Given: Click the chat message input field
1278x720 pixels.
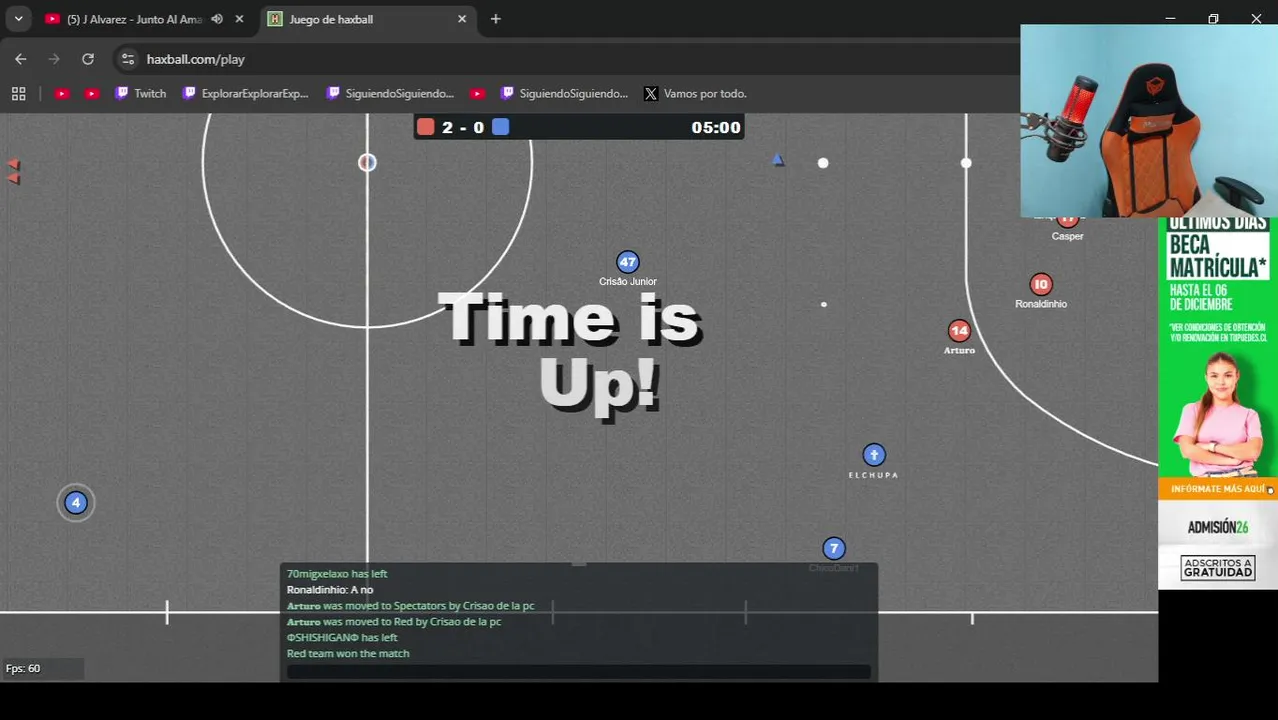Looking at the screenshot, I should (579, 672).
